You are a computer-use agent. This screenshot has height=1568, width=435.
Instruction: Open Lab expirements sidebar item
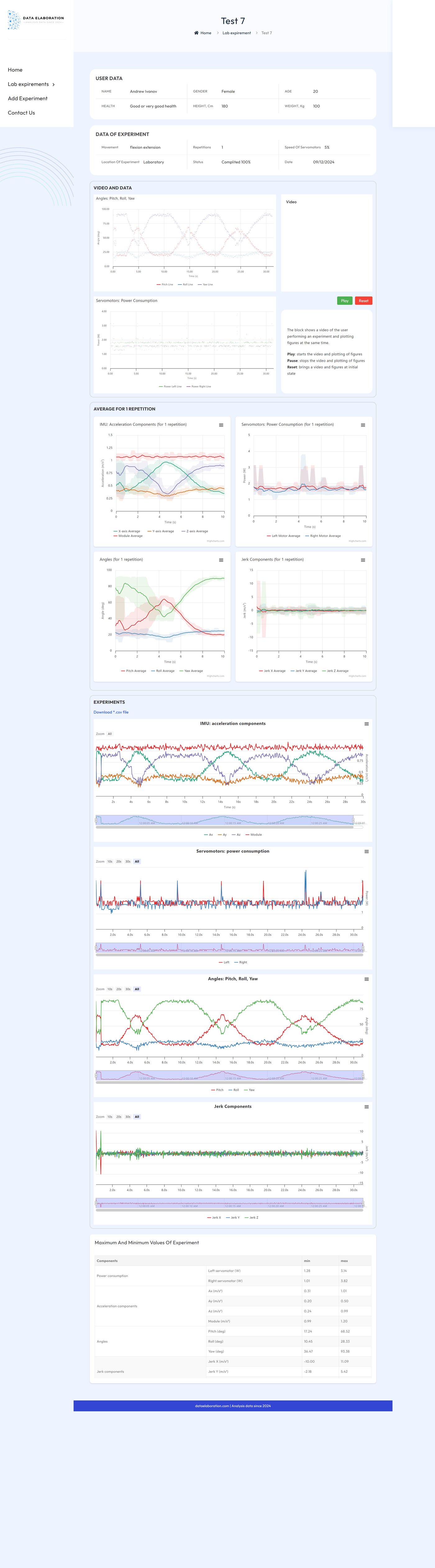(28, 84)
